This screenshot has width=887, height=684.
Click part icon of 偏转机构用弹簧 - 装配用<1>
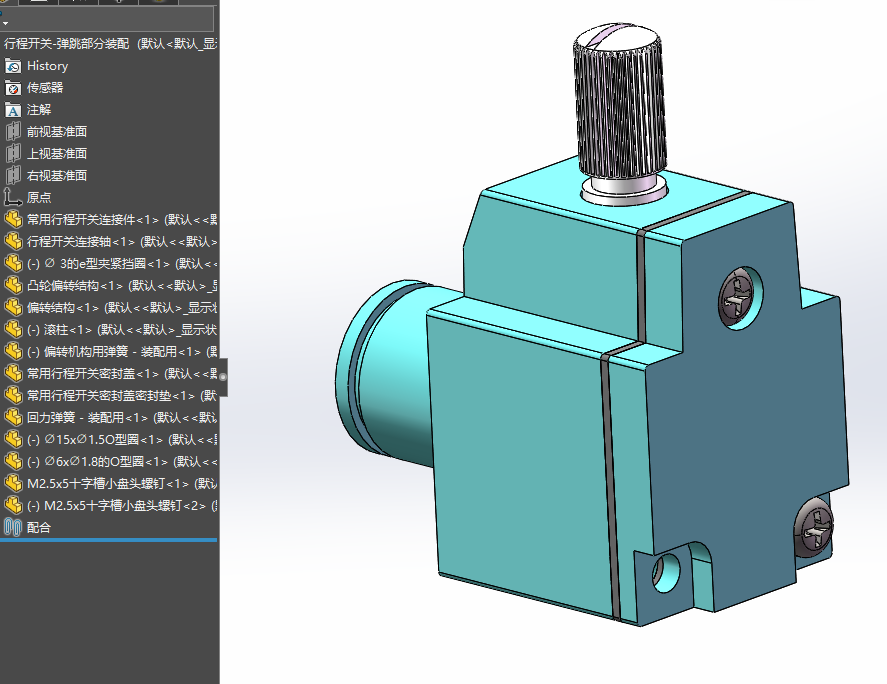click(12, 352)
